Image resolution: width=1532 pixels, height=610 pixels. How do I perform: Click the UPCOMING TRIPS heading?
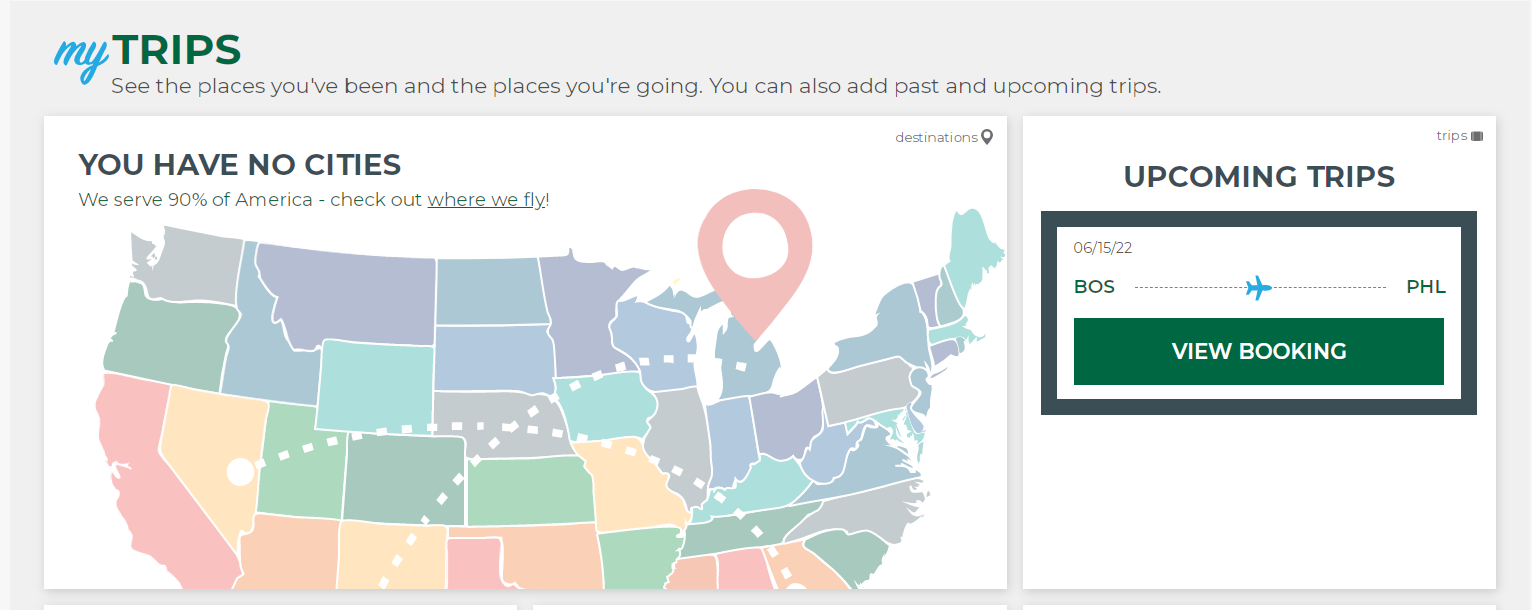coord(1259,177)
